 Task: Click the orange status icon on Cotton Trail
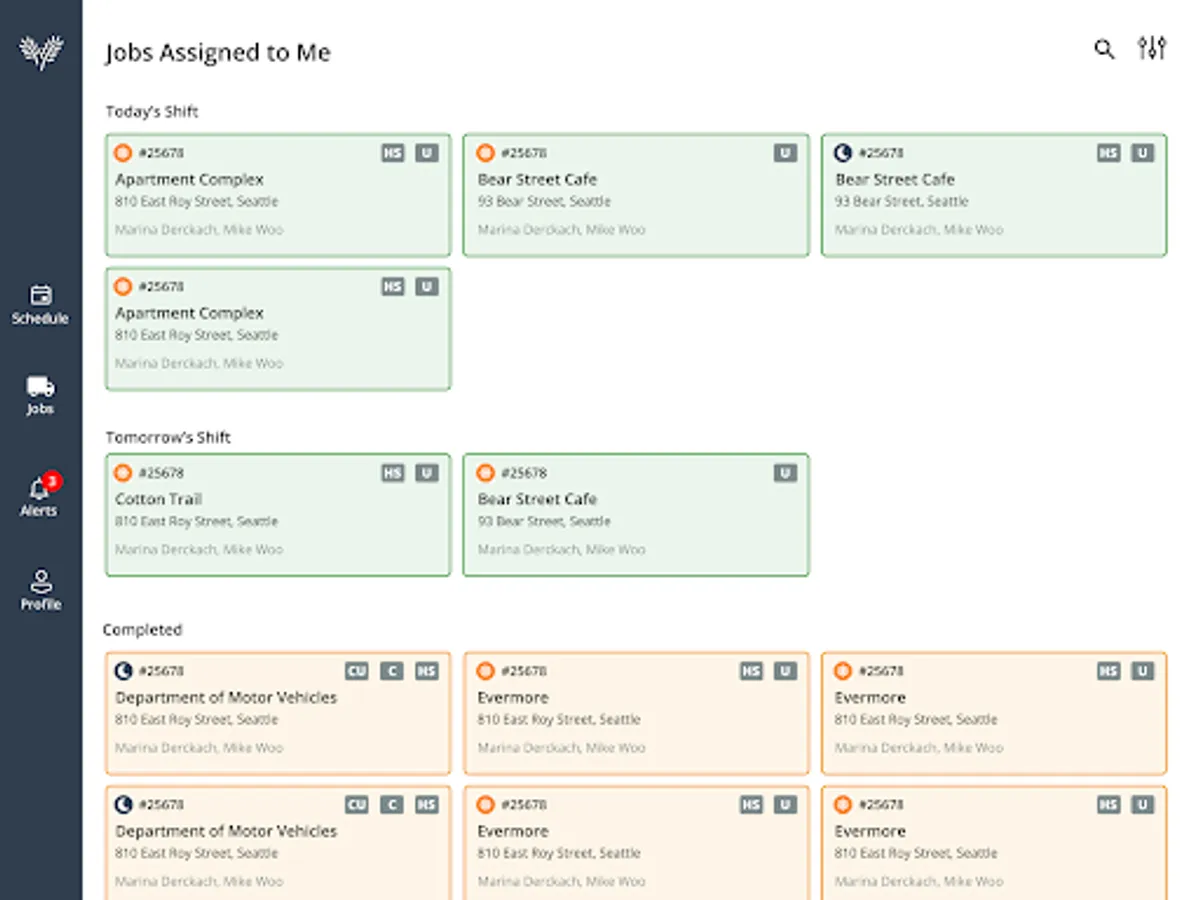pos(123,473)
